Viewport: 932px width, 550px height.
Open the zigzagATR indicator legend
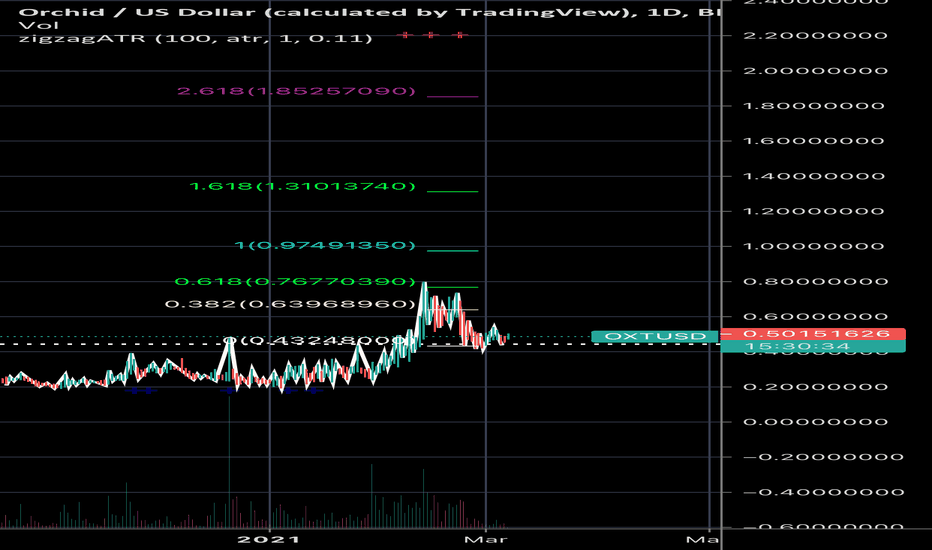point(196,39)
